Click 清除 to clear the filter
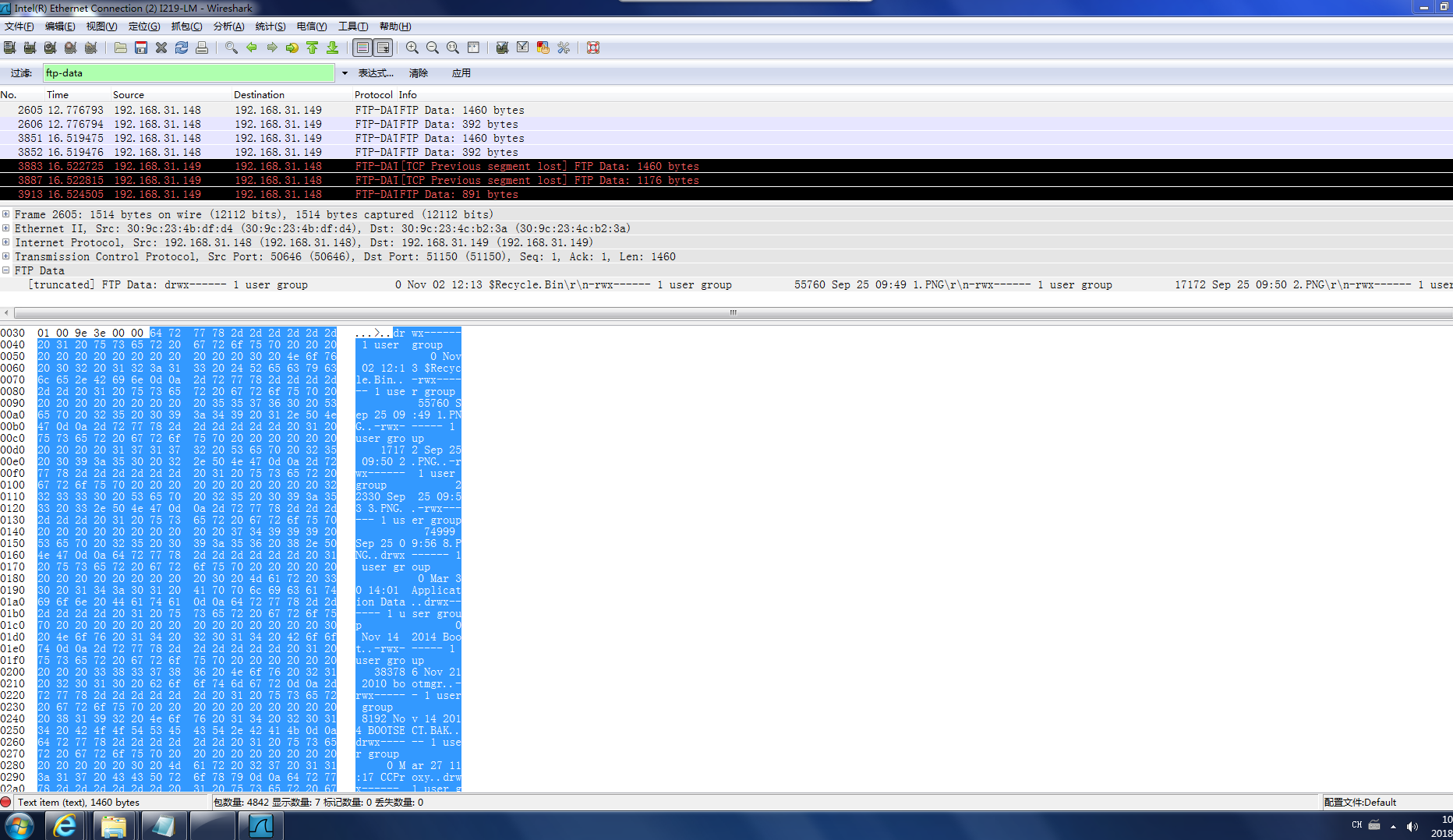This screenshot has width=1453, height=840. click(419, 73)
